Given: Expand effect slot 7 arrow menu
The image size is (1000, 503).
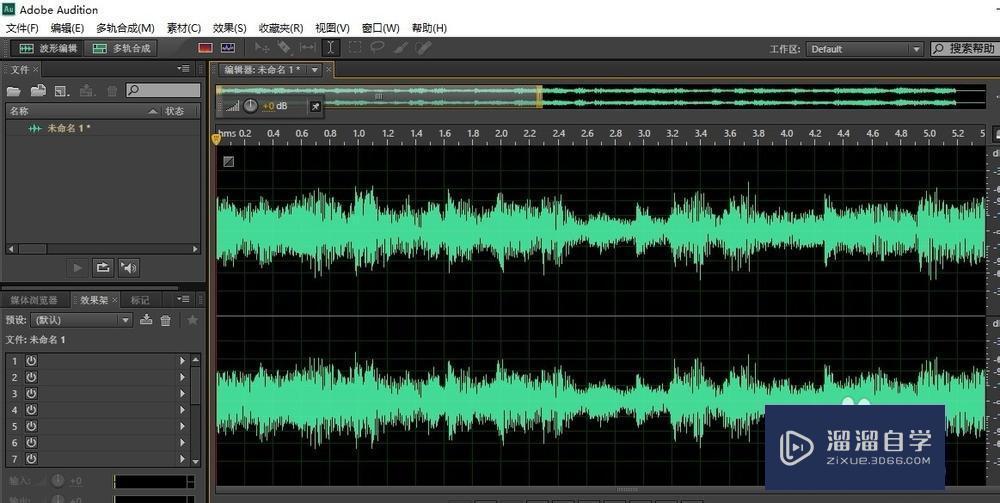Looking at the screenshot, I should click(182, 458).
